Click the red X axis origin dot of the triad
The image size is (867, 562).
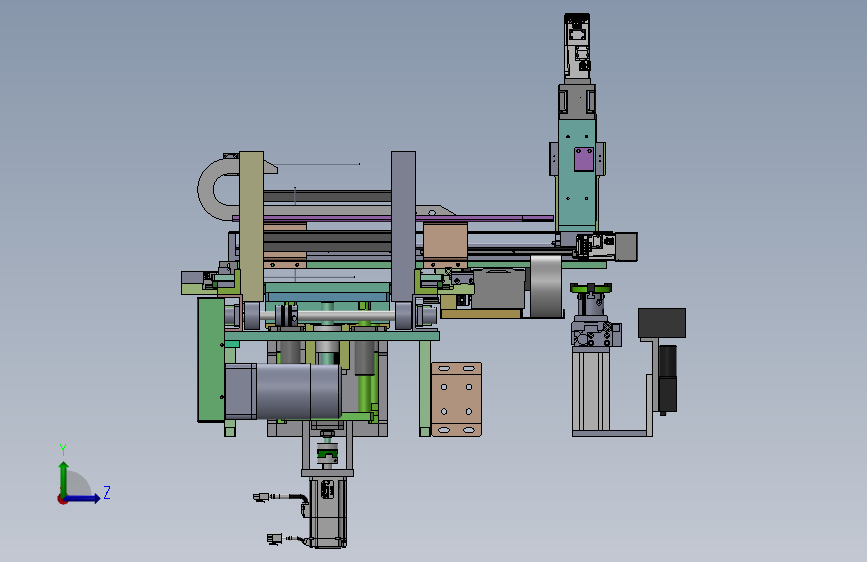(x=62, y=499)
